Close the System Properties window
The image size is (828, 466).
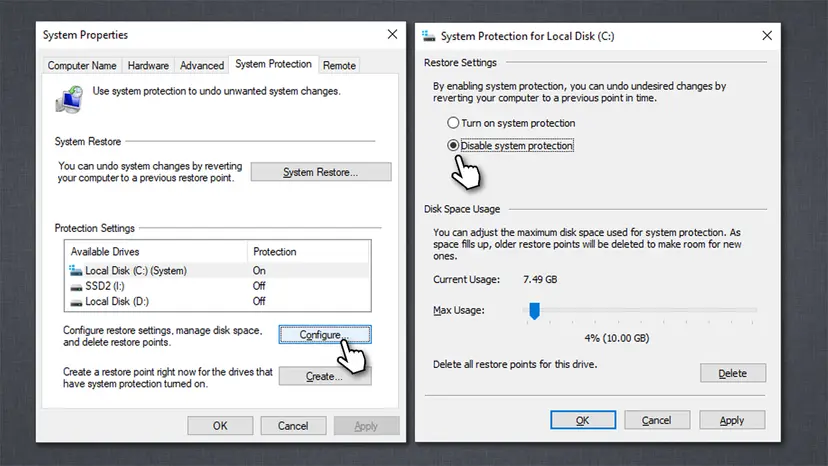pyautogui.click(x=392, y=34)
